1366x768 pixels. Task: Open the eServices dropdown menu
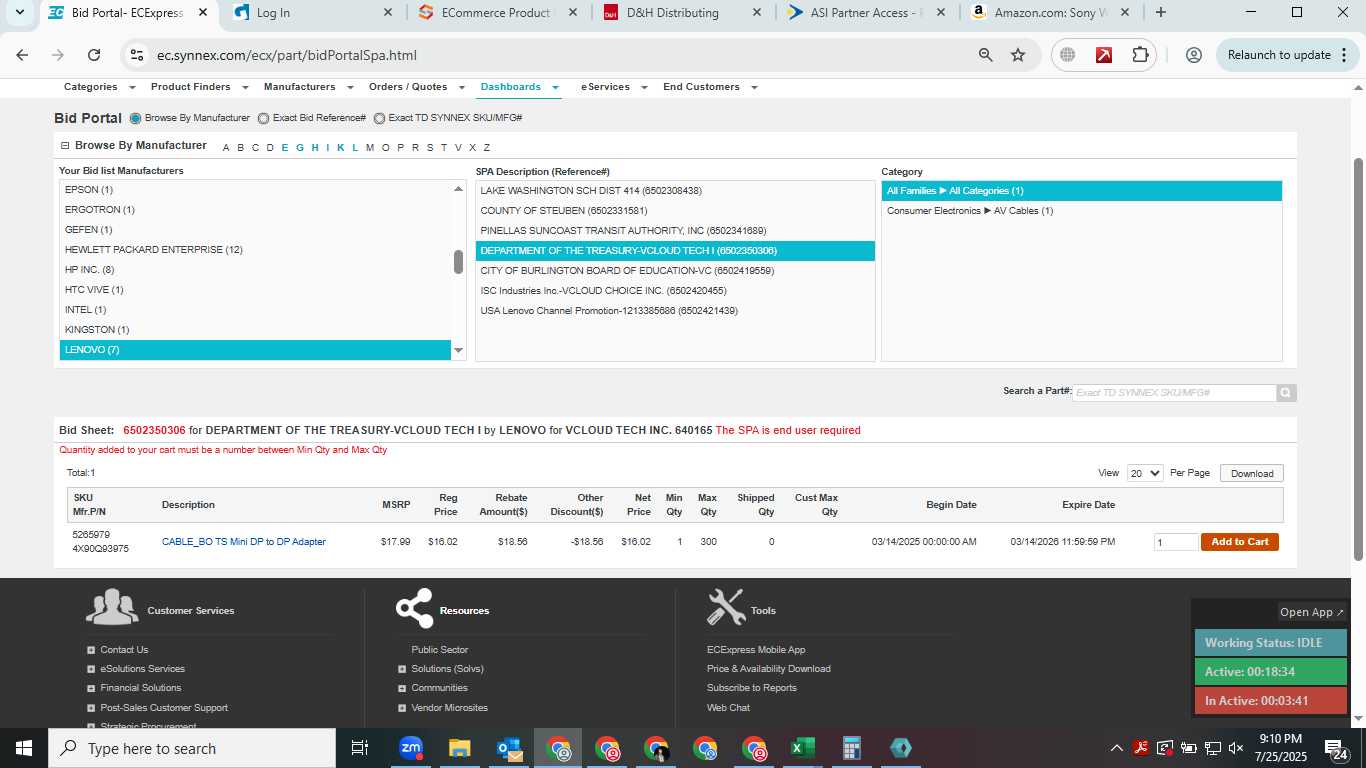pyautogui.click(x=613, y=87)
